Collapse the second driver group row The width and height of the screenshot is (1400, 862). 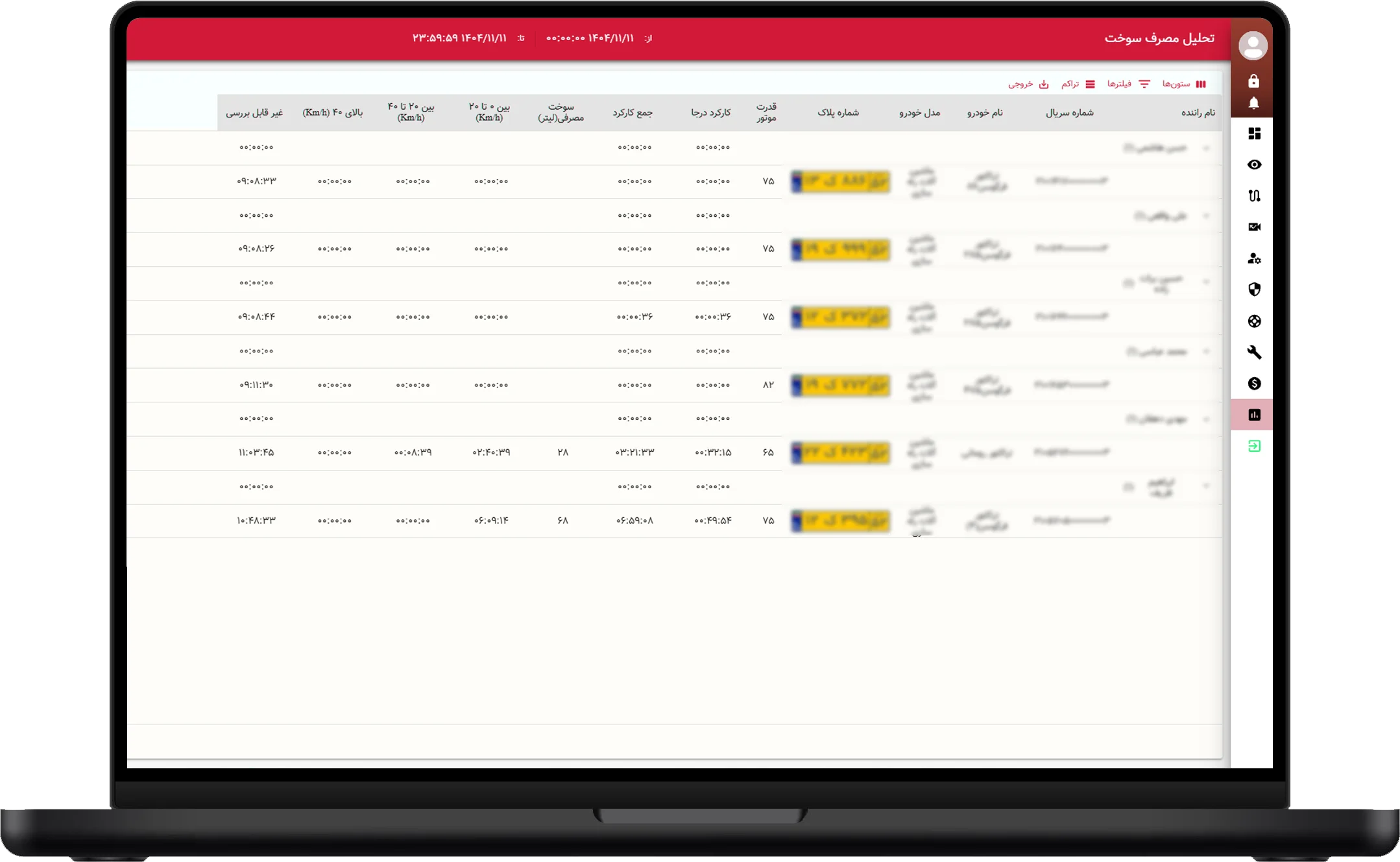1206,215
